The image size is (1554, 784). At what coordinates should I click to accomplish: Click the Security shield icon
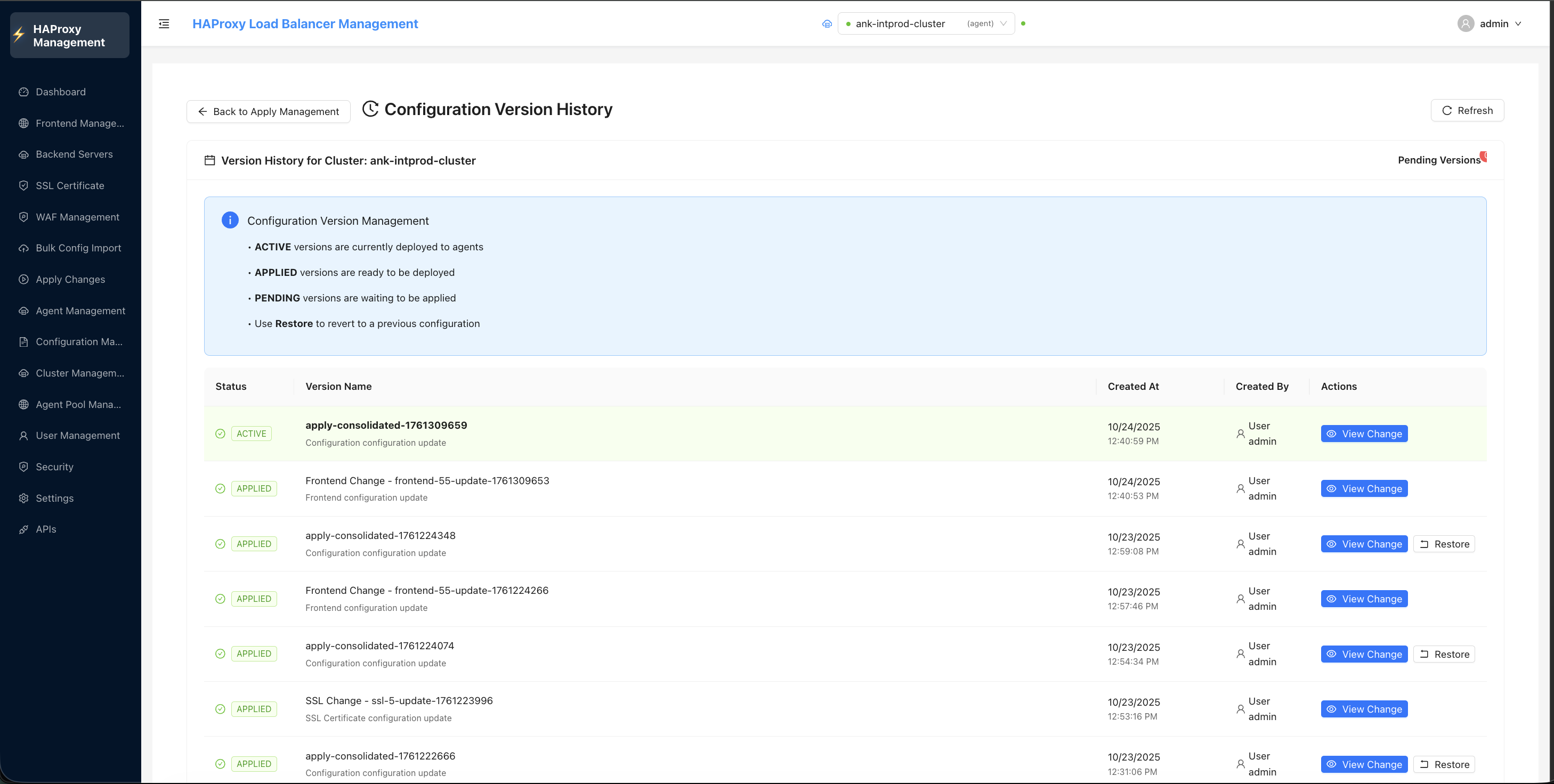(x=23, y=467)
